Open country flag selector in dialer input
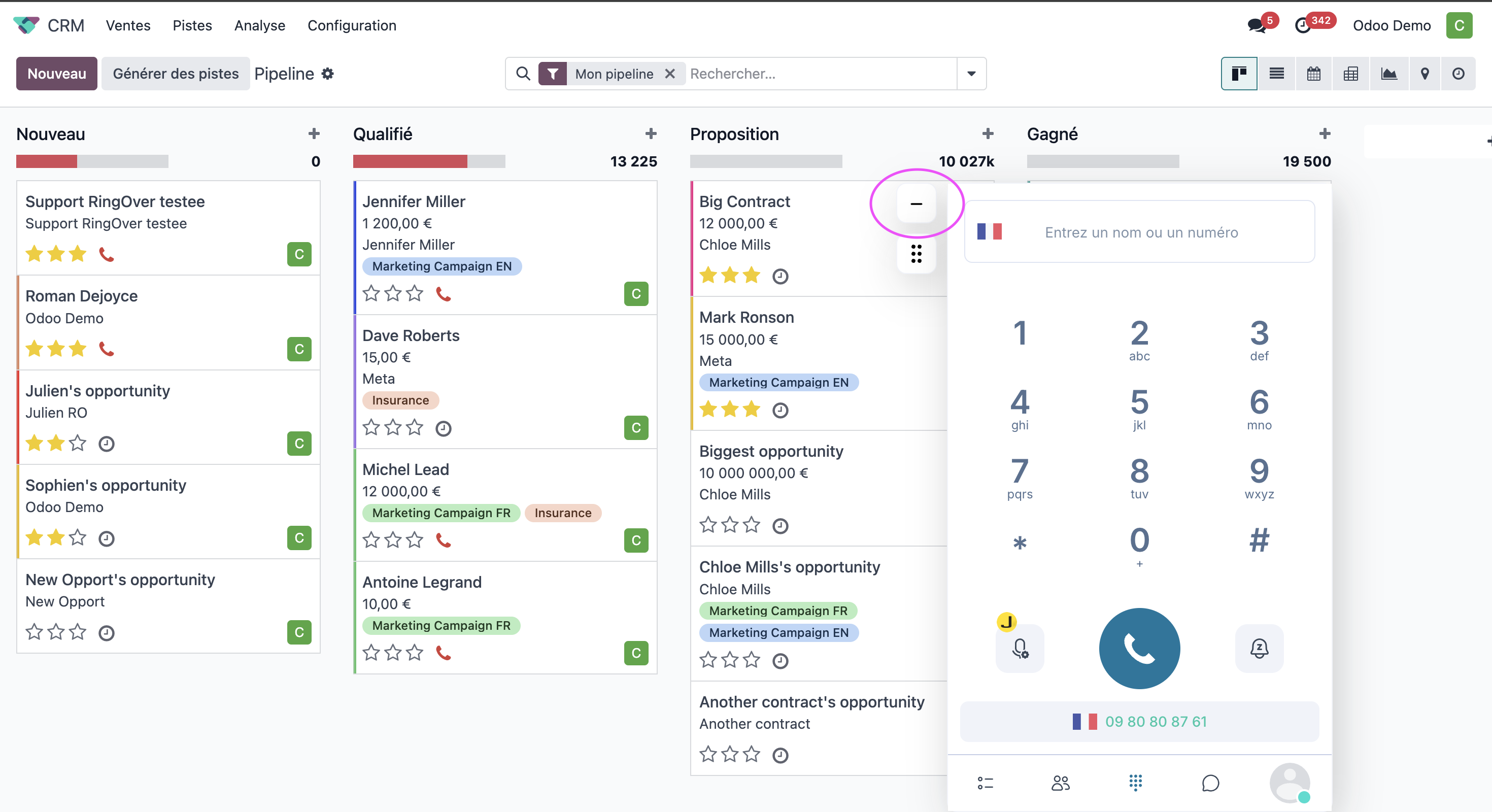The height and width of the screenshot is (812, 1492). (989, 231)
